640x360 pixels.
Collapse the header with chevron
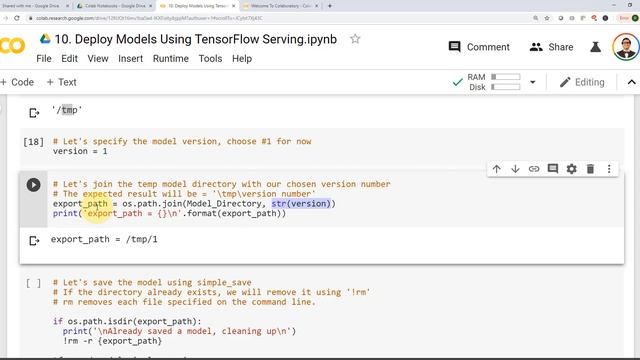[x=631, y=82]
